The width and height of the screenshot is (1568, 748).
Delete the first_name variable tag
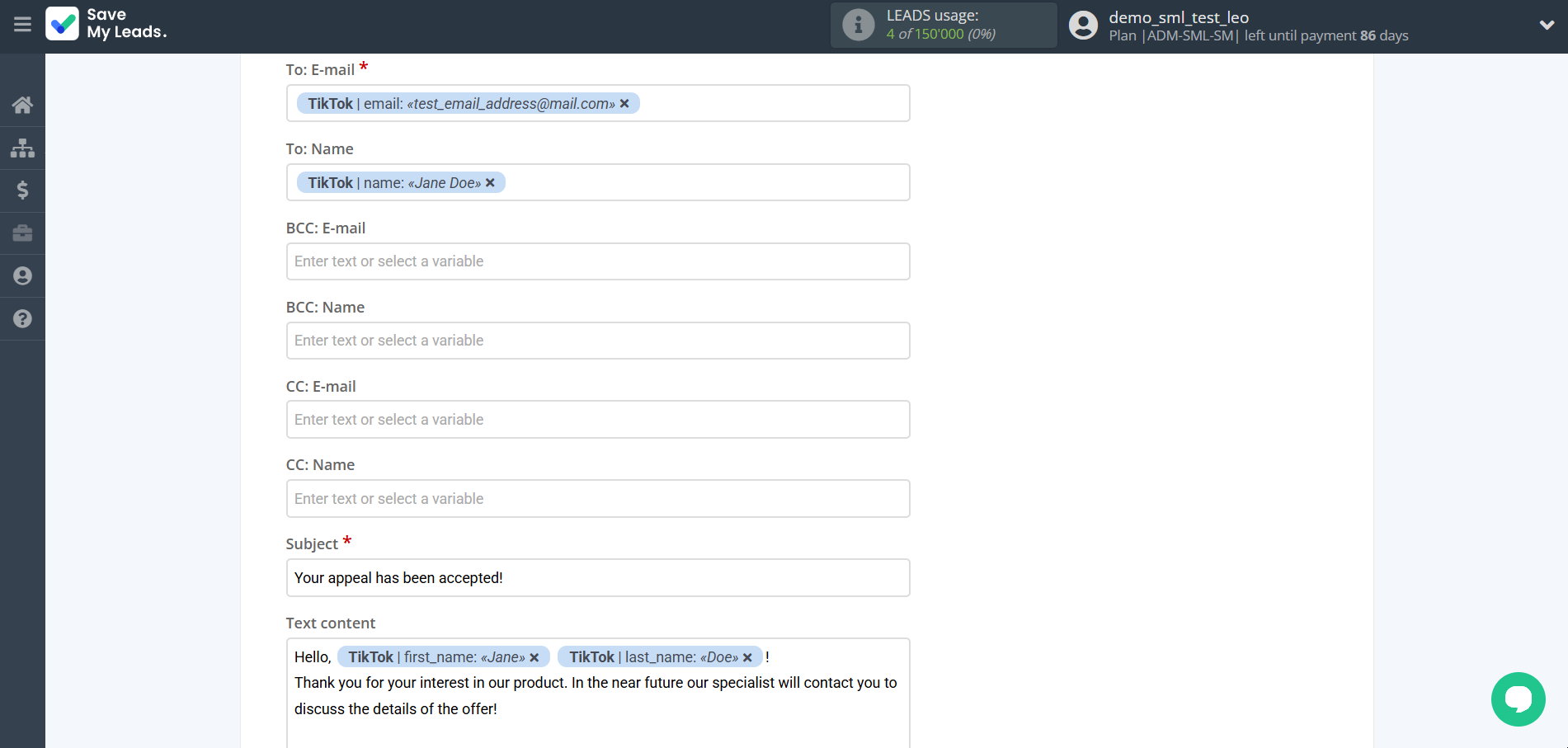534,657
